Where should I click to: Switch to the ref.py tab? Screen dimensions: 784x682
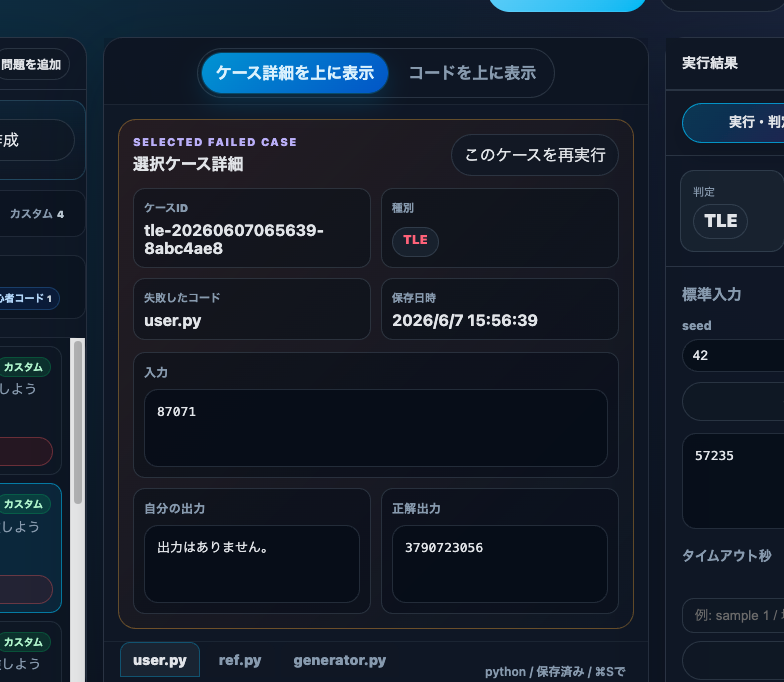click(x=240, y=660)
